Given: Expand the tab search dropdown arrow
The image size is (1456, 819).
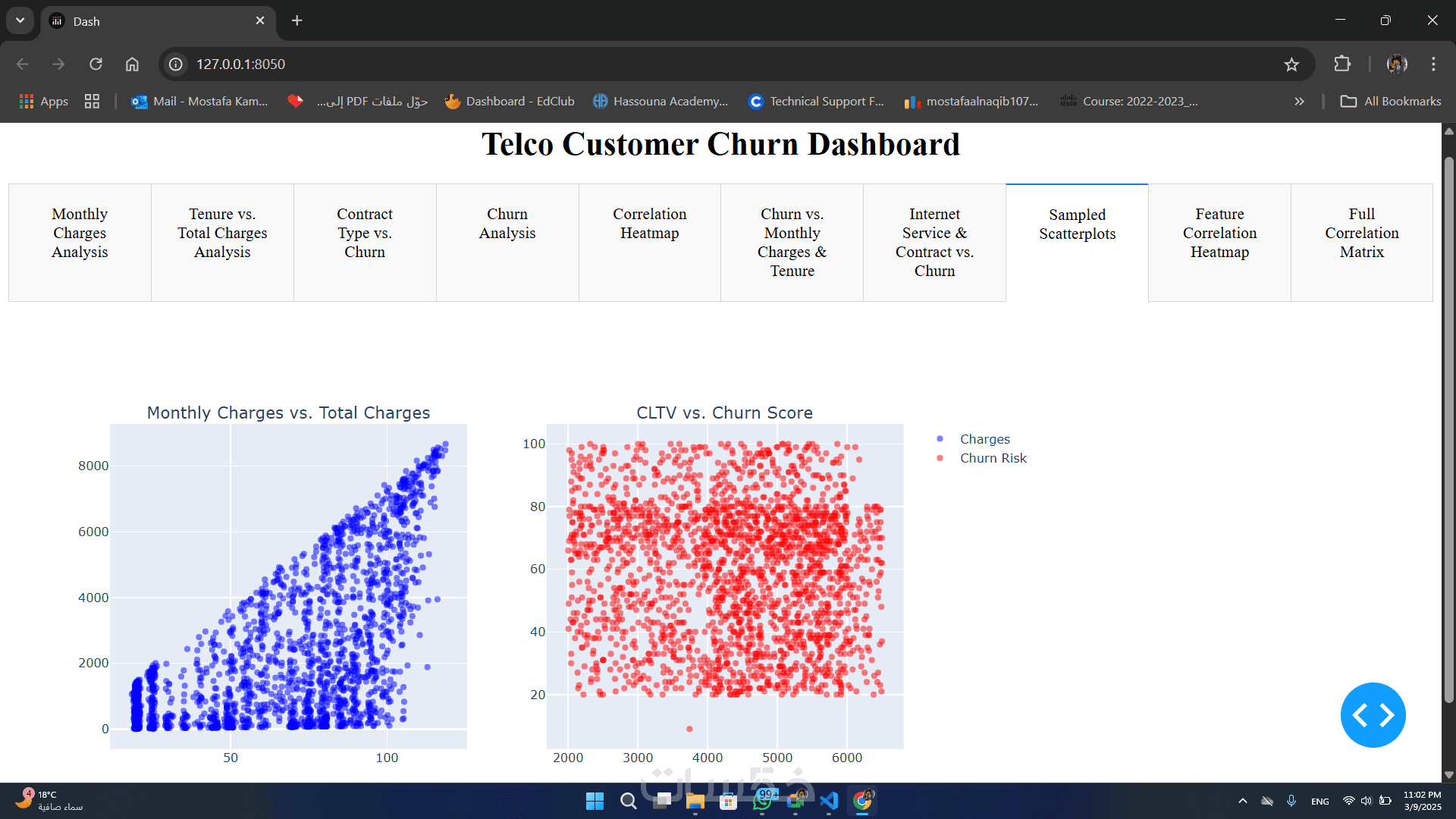Looking at the screenshot, I should coord(20,20).
